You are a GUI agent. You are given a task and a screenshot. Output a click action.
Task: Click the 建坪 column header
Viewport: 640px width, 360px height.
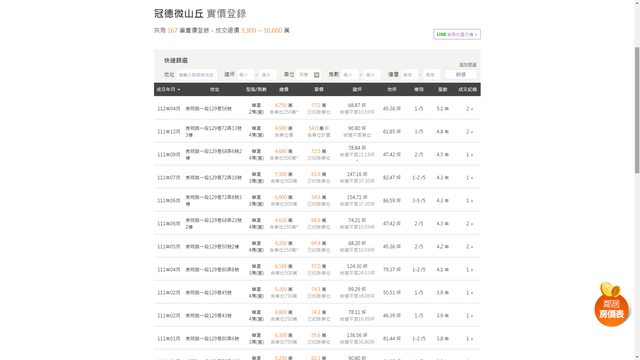[x=357, y=89]
